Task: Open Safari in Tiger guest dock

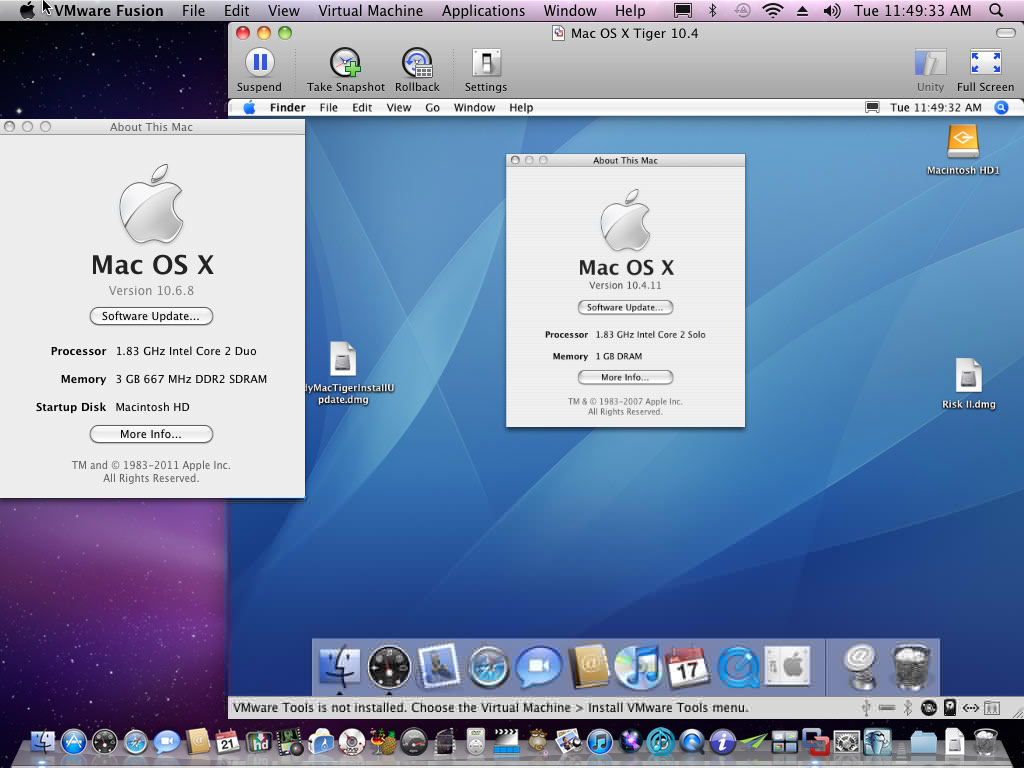Action: click(x=487, y=667)
